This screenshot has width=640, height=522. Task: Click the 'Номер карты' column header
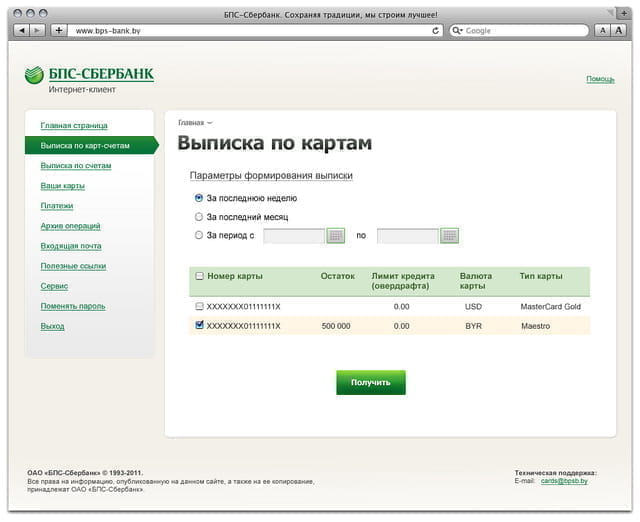[x=235, y=276]
